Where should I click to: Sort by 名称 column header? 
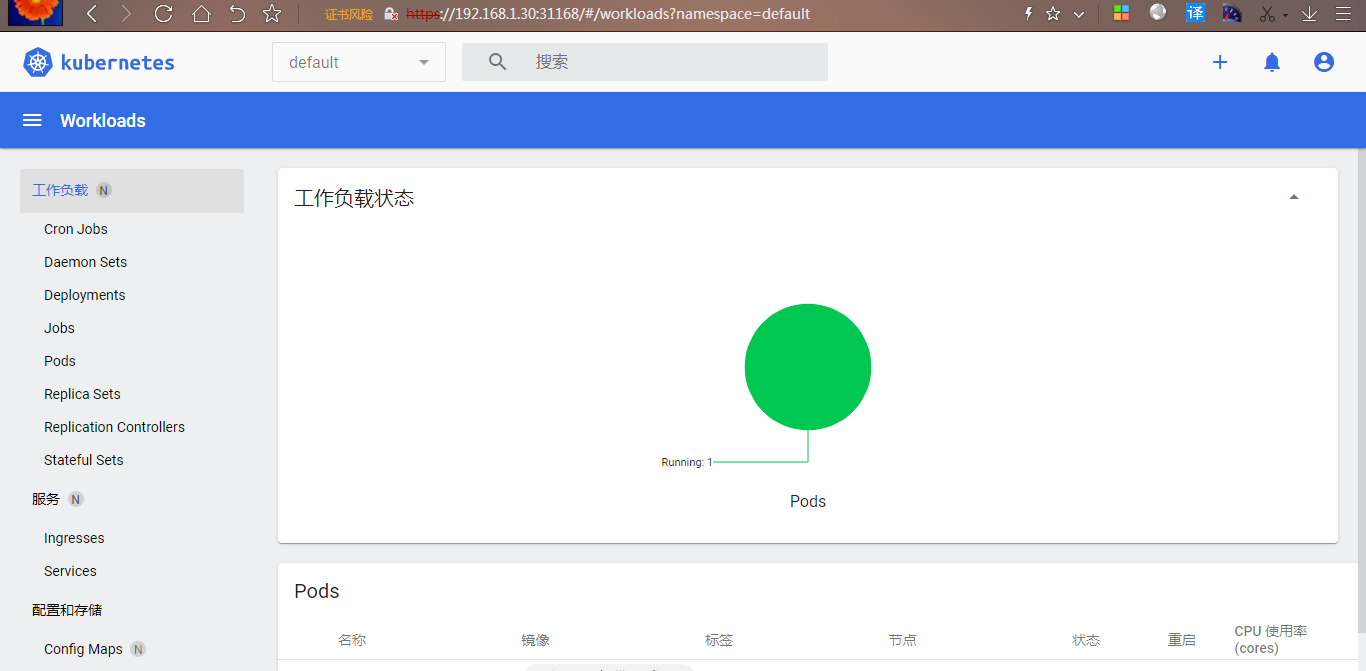(352, 640)
